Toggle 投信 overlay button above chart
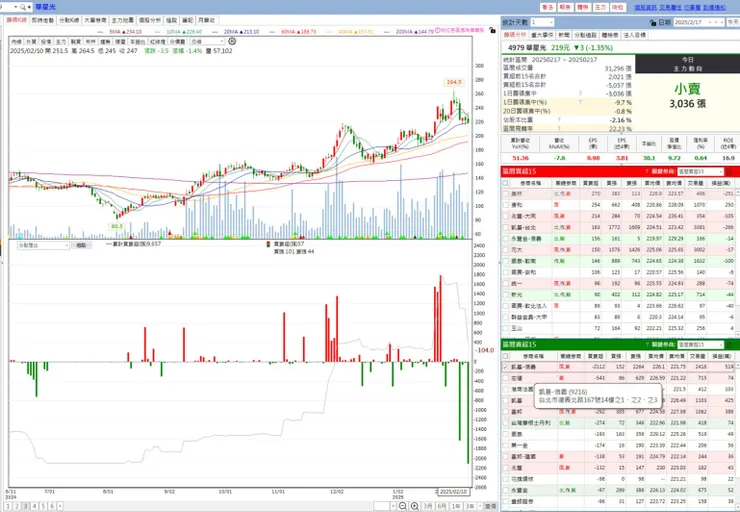Screen dimensions: 740x512 [x=46, y=42]
